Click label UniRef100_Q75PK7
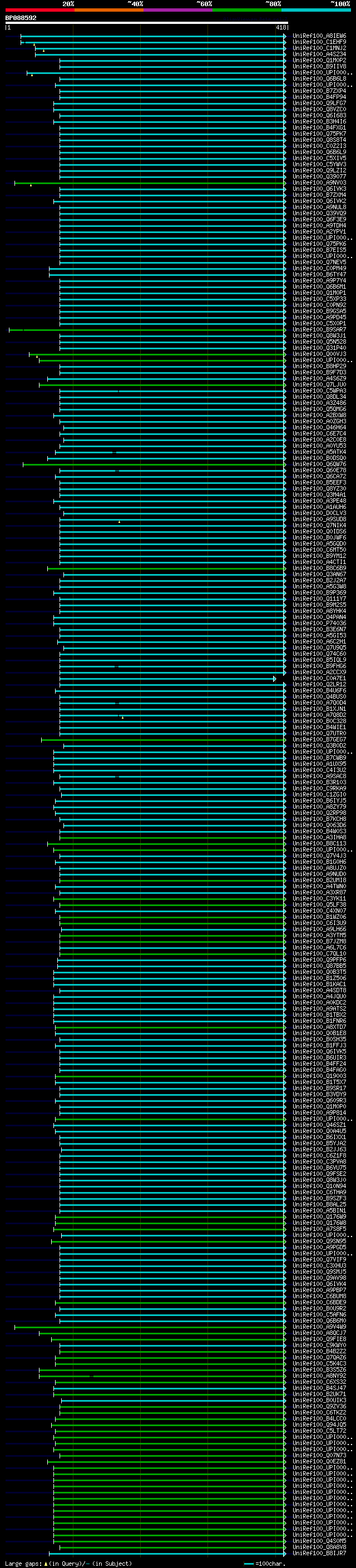356x1568 pixels. click(x=319, y=134)
